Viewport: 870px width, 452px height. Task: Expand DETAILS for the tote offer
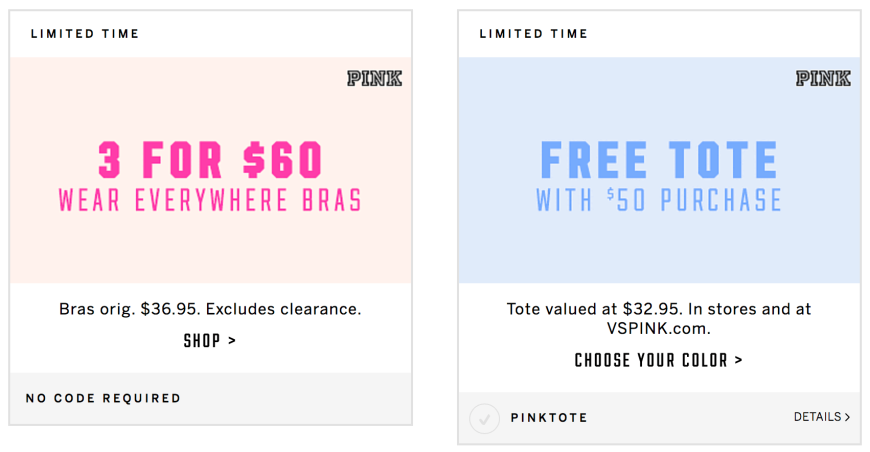tap(822, 417)
